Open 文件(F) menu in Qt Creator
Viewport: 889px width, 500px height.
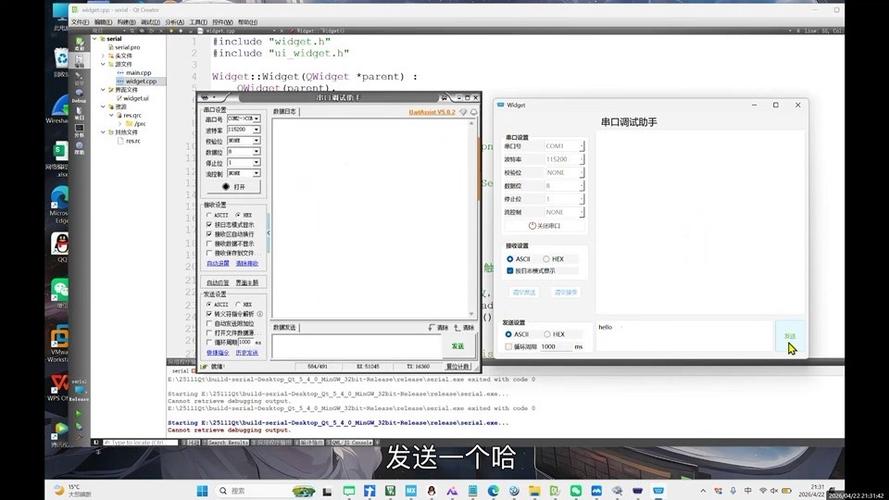pos(80,22)
